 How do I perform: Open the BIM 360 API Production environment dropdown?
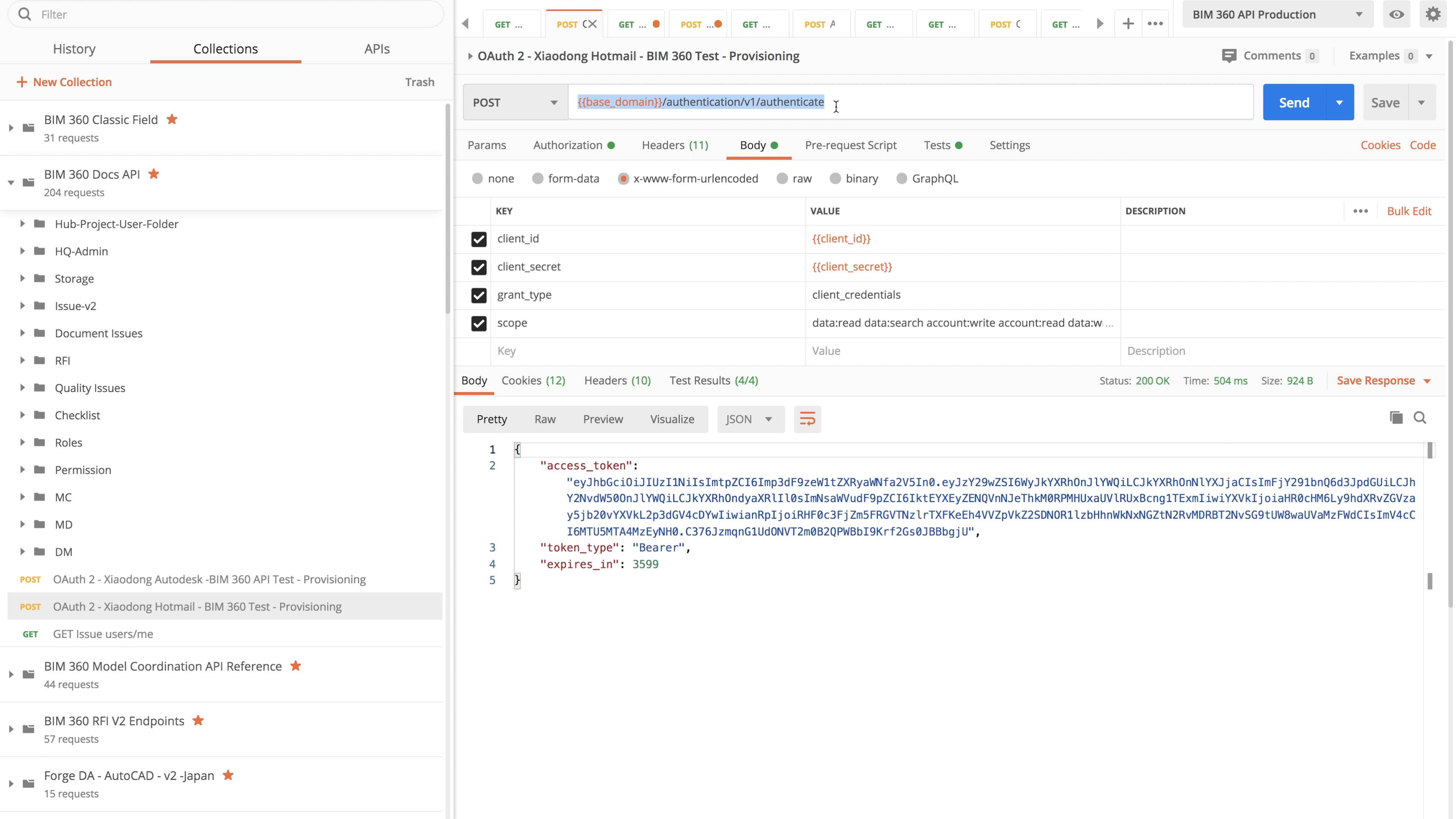tap(1277, 14)
